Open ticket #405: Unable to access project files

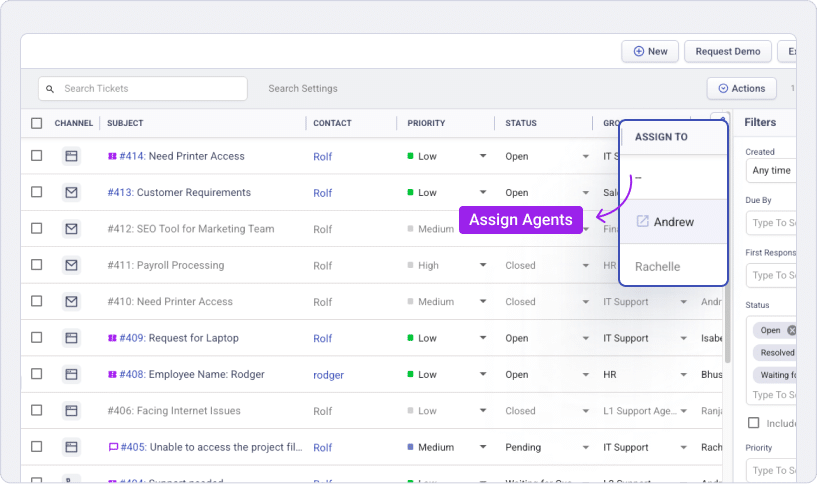click(x=211, y=447)
